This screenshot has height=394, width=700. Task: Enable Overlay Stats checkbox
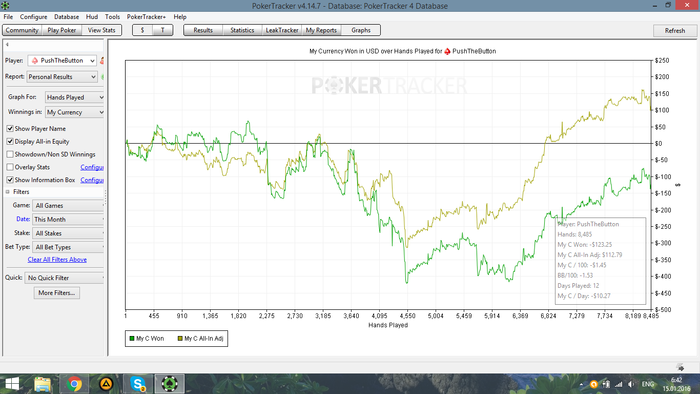10,167
